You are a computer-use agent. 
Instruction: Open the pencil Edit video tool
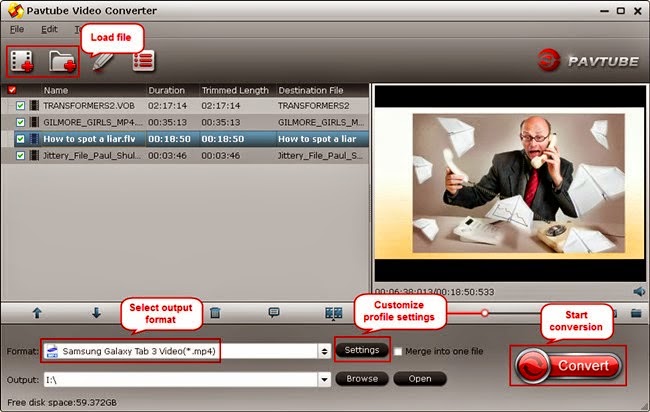102,62
